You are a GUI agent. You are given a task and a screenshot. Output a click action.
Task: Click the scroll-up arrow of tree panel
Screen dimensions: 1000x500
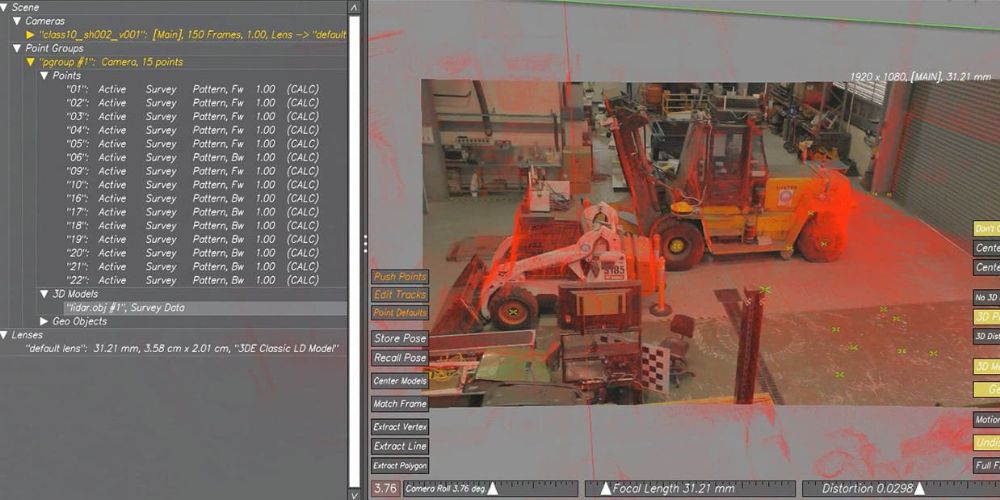point(355,7)
